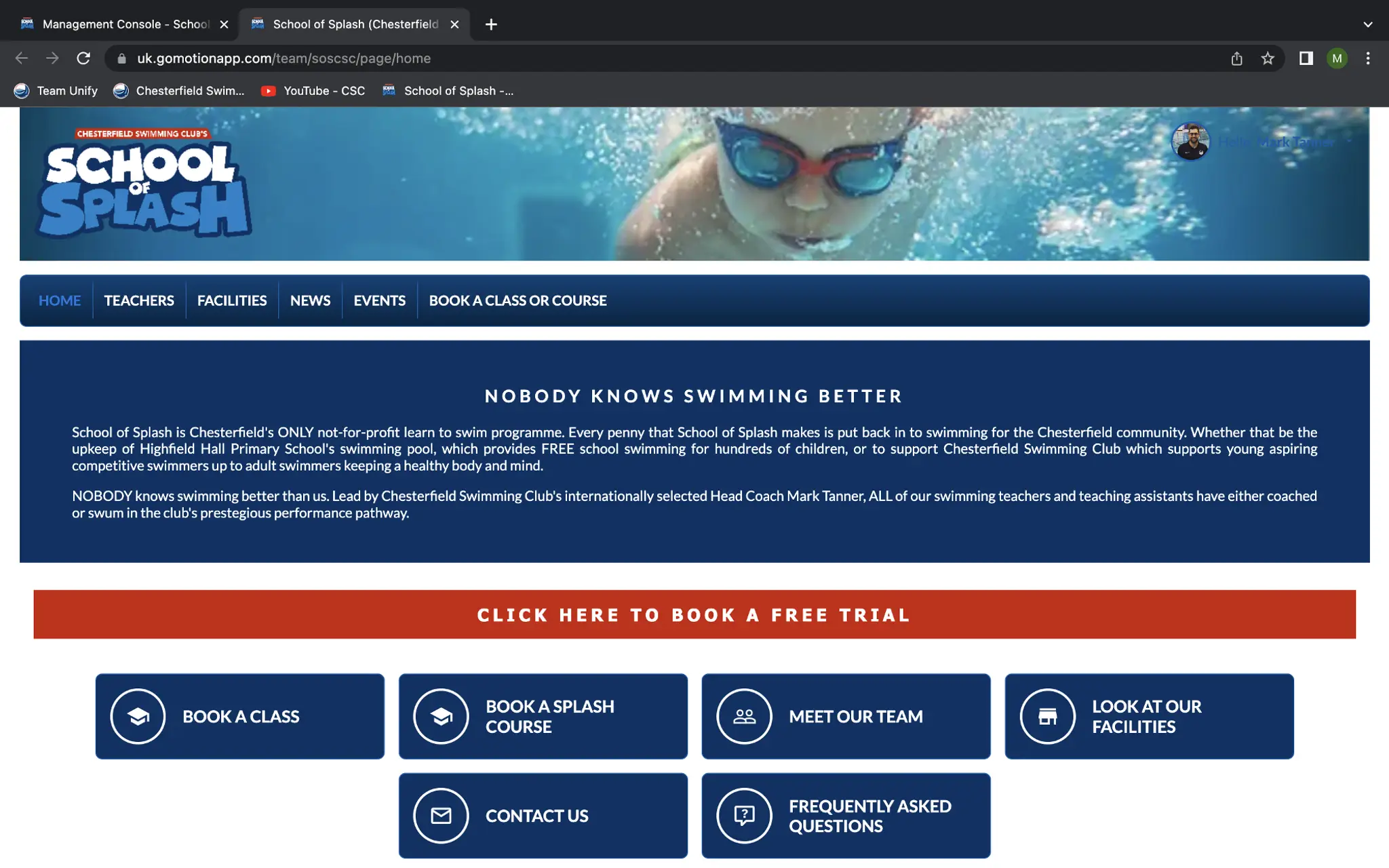Expand the tab search chevron at top right
Screen dimensions: 1389x868
[1367, 24]
